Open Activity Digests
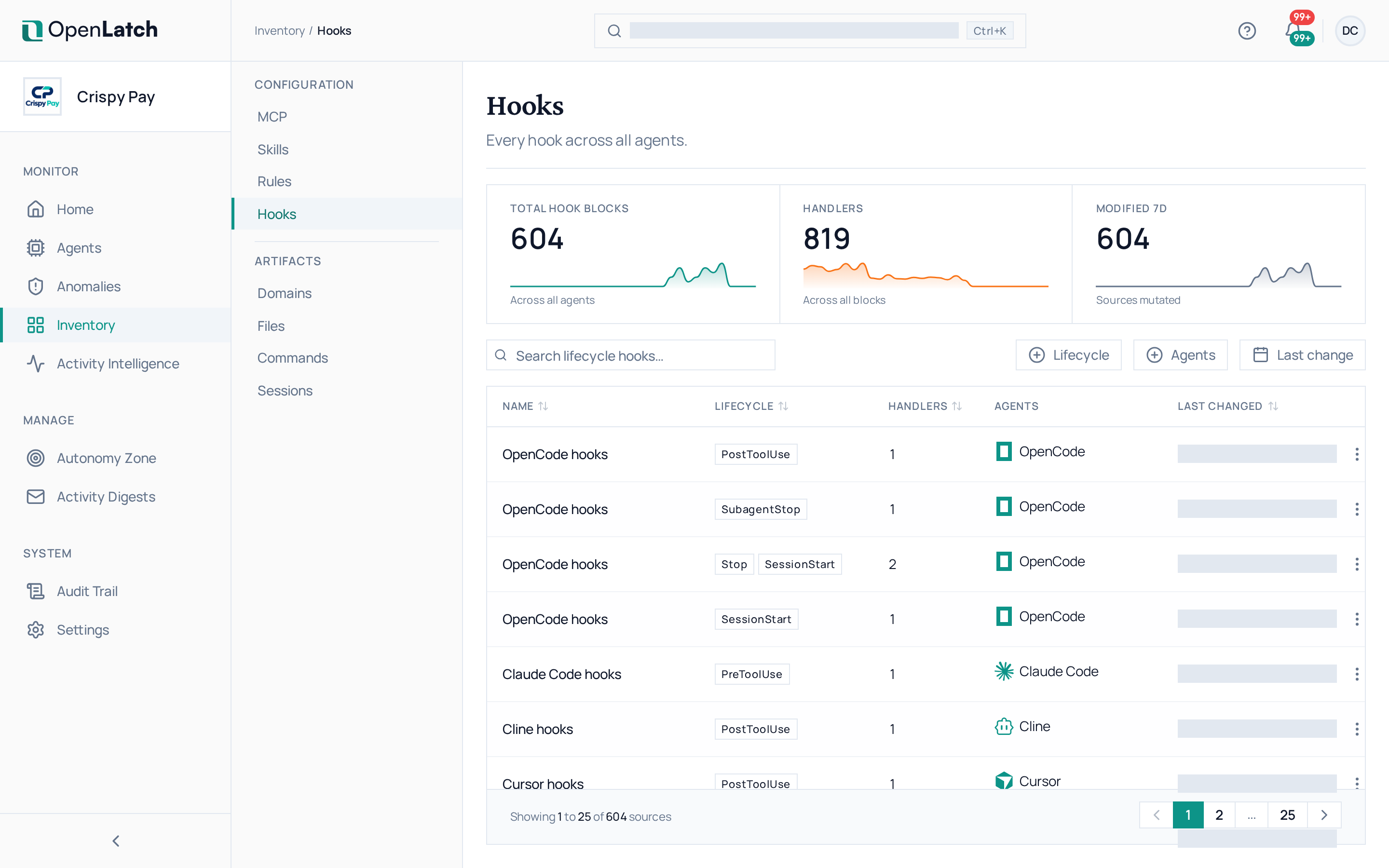Image resolution: width=1389 pixels, height=868 pixels. pyautogui.click(x=115, y=496)
